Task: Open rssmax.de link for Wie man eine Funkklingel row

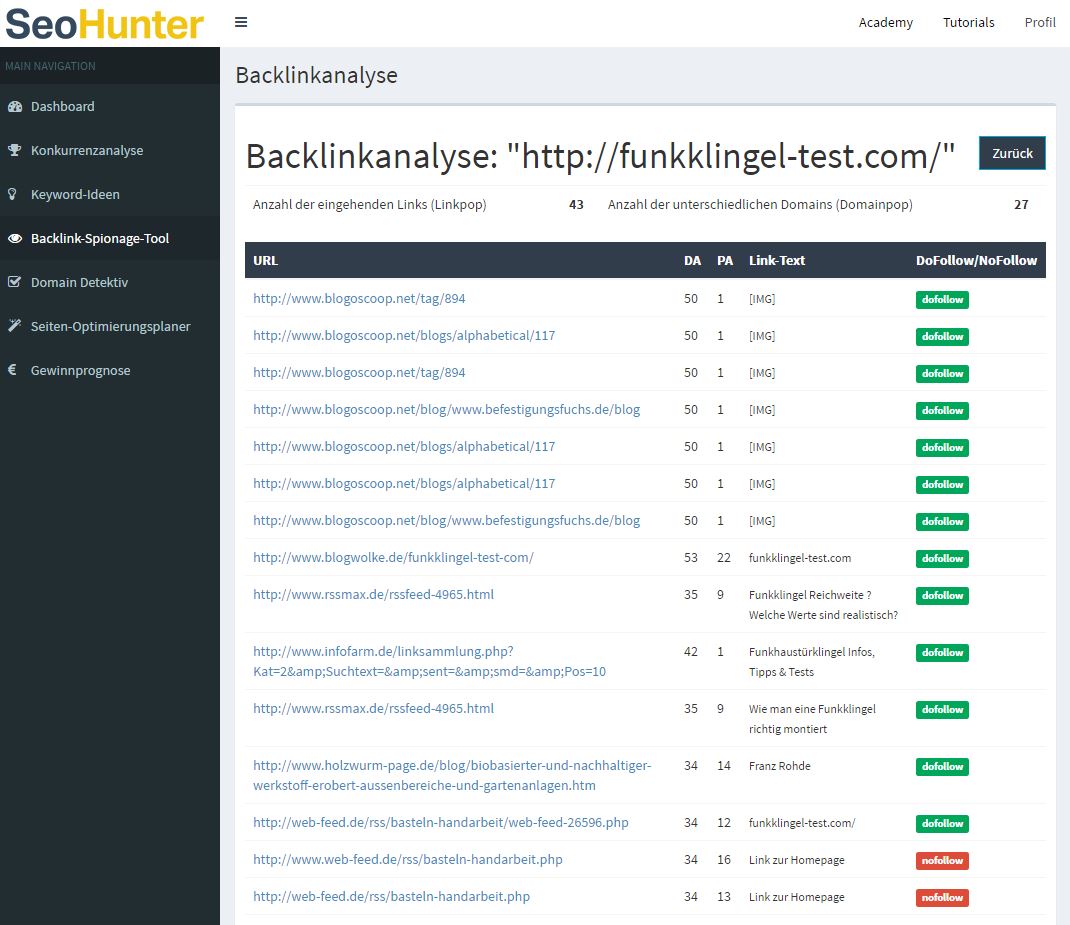Action: click(373, 708)
